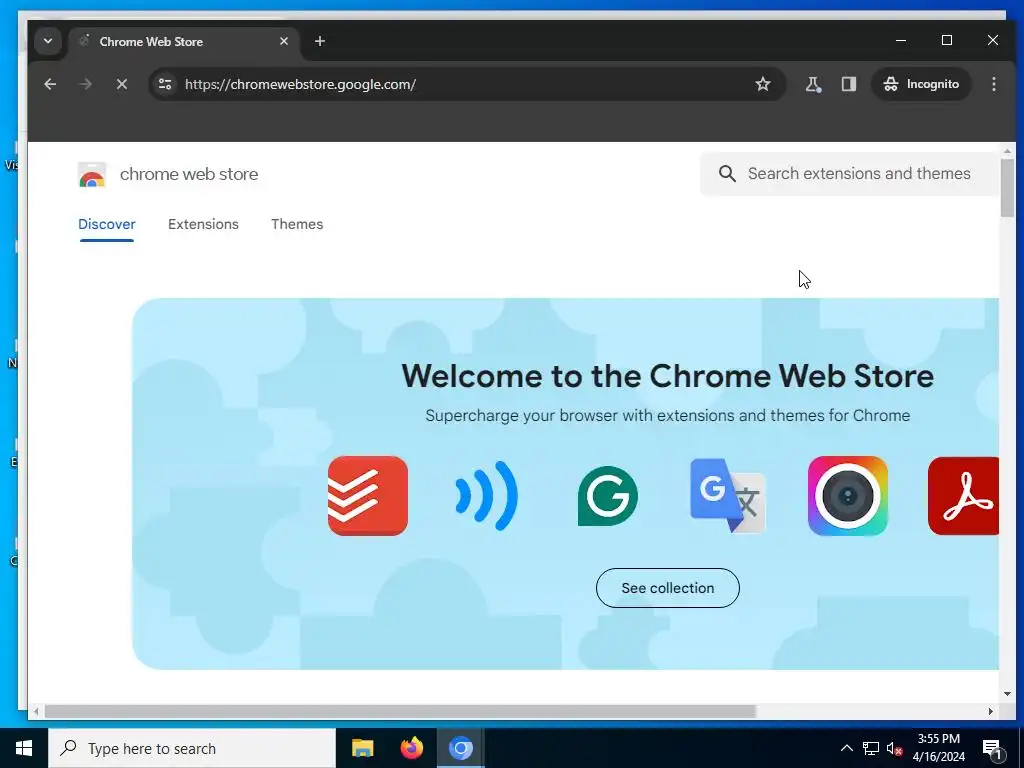Close the Chrome Web Store tab
Image resolution: width=1024 pixels, height=768 pixels.
tap(283, 41)
